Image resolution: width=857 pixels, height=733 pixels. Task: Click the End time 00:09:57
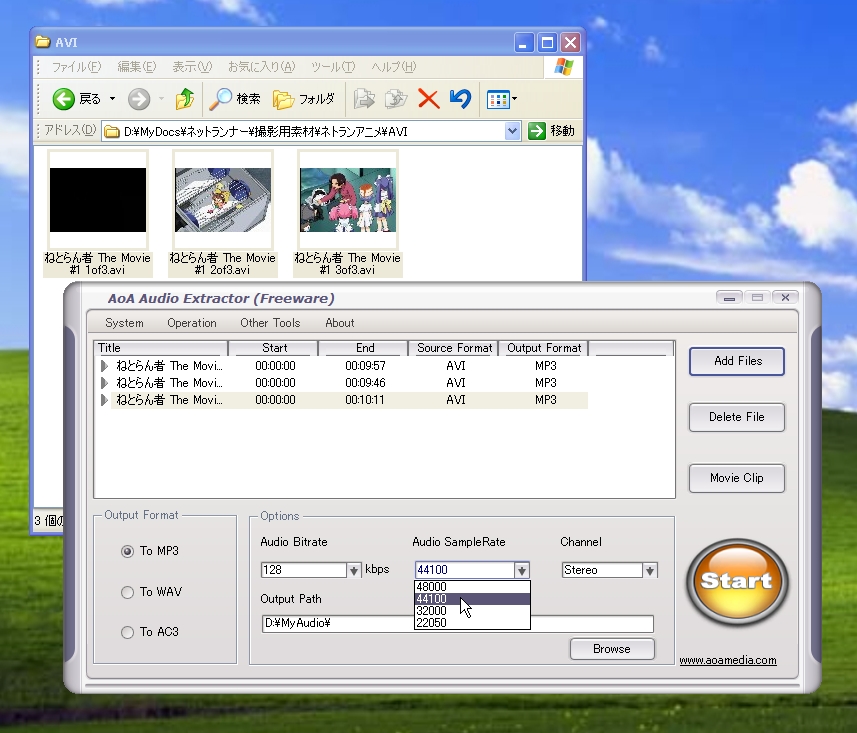pos(365,366)
